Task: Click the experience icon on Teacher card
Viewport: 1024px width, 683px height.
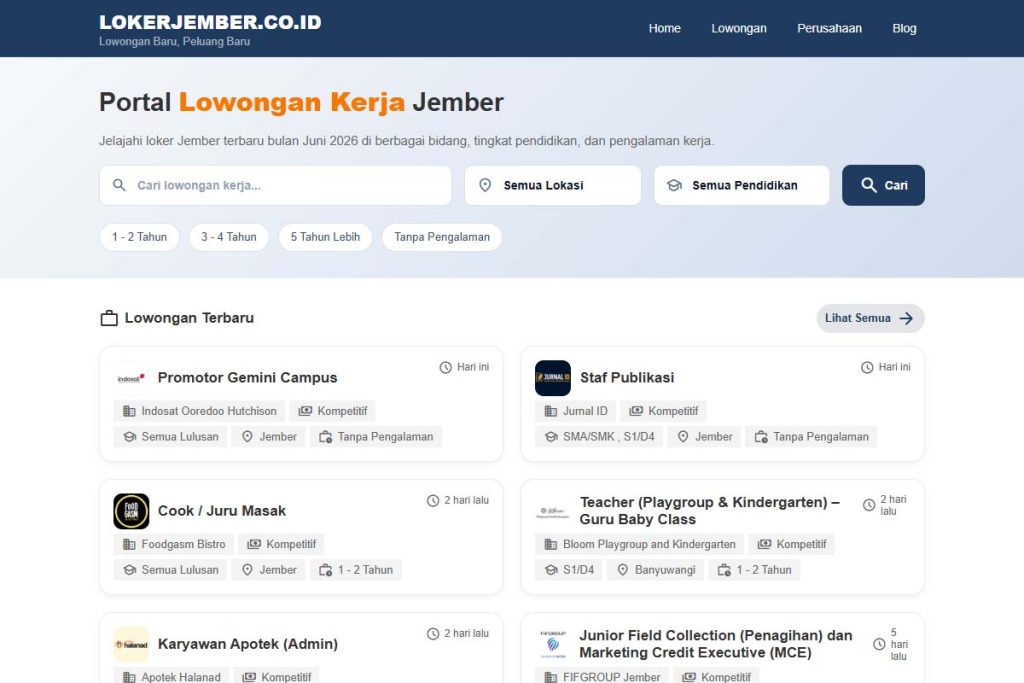Action: coord(724,570)
